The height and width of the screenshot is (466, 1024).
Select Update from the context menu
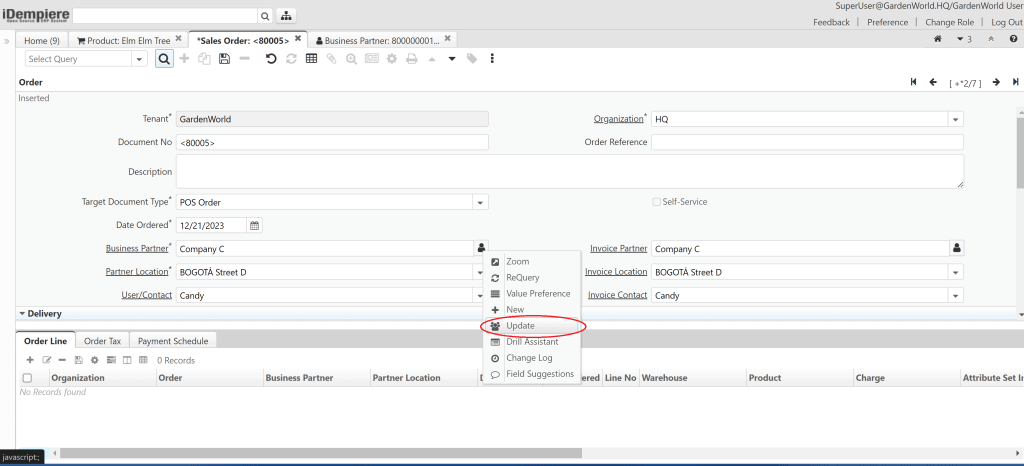coord(520,326)
